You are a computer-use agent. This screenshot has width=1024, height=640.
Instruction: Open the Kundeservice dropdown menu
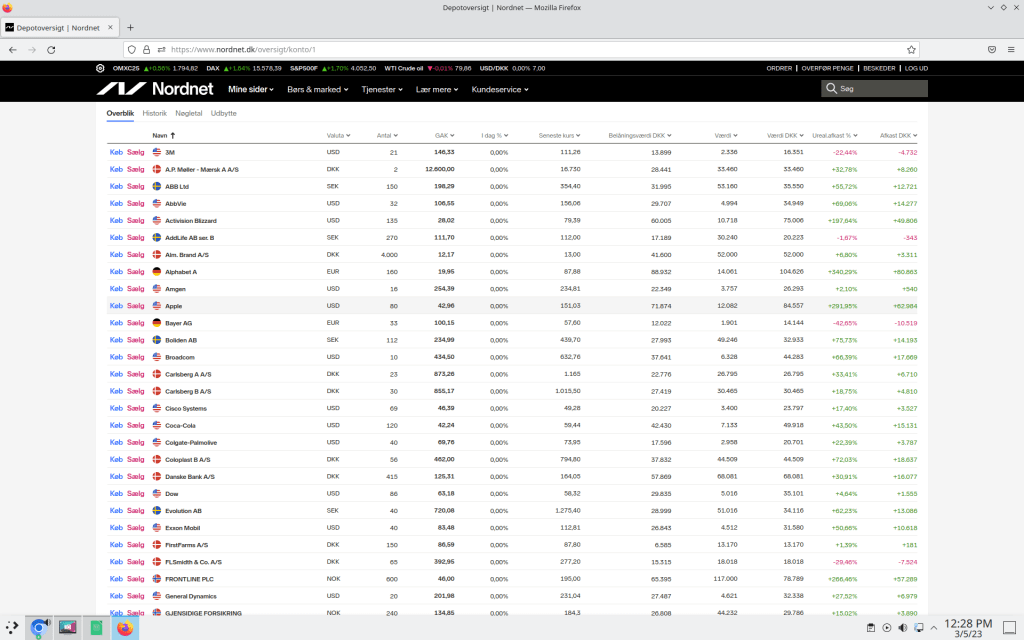pyautogui.click(x=499, y=89)
